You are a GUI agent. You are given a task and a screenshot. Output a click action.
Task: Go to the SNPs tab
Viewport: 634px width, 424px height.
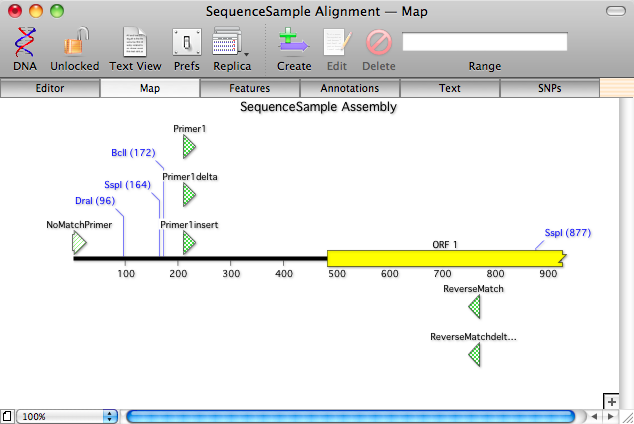[548, 88]
